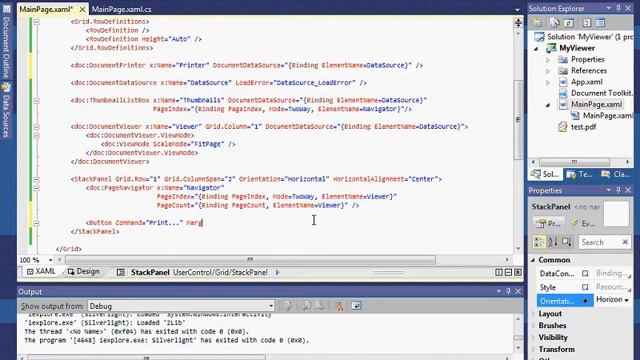Open the editor tab list dropdown

(x=517, y=9)
